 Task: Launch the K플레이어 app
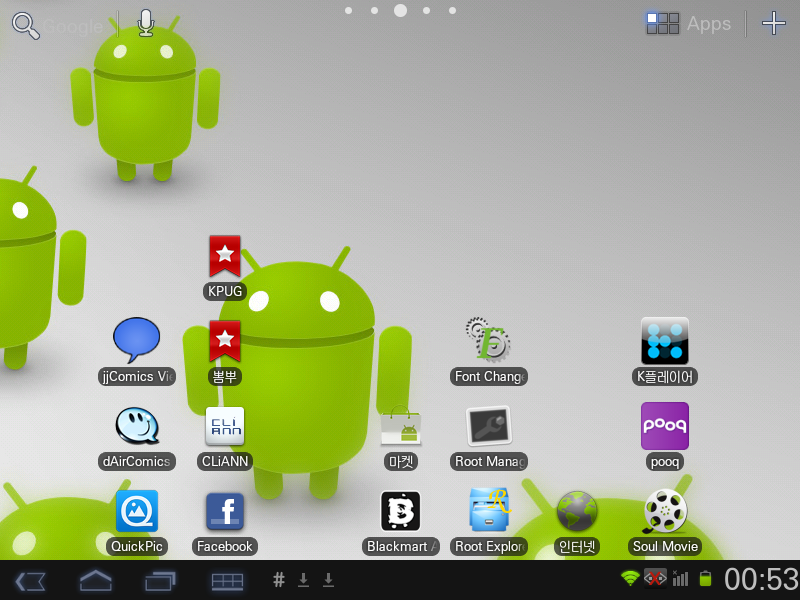click(x=665, y=352)
